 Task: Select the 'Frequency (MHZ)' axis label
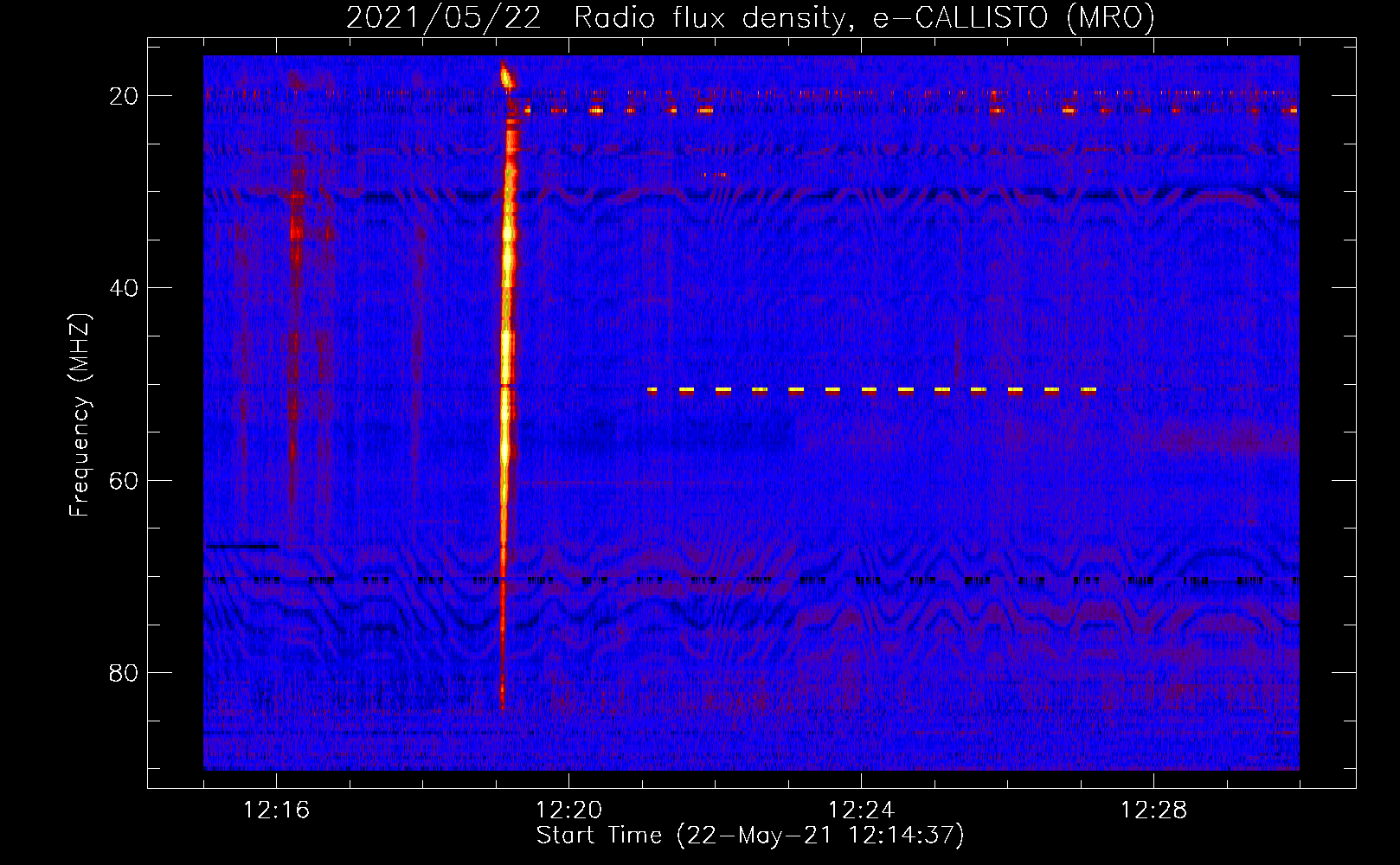point(80,415)
